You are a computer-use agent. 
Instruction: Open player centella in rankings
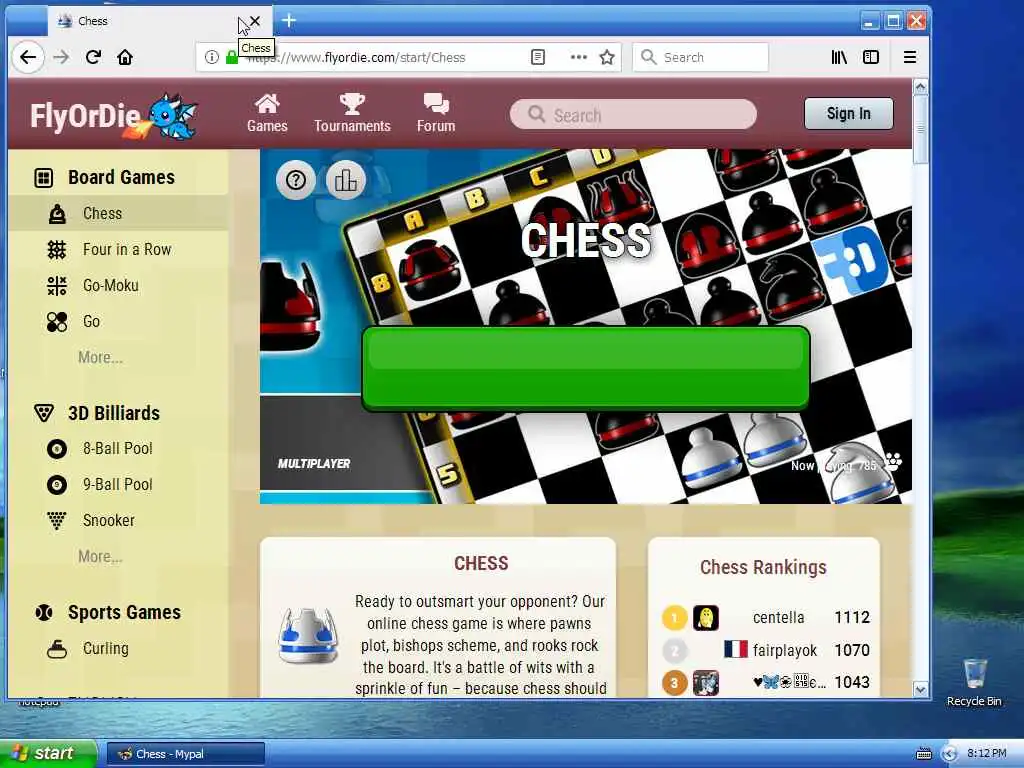(778, 618)
